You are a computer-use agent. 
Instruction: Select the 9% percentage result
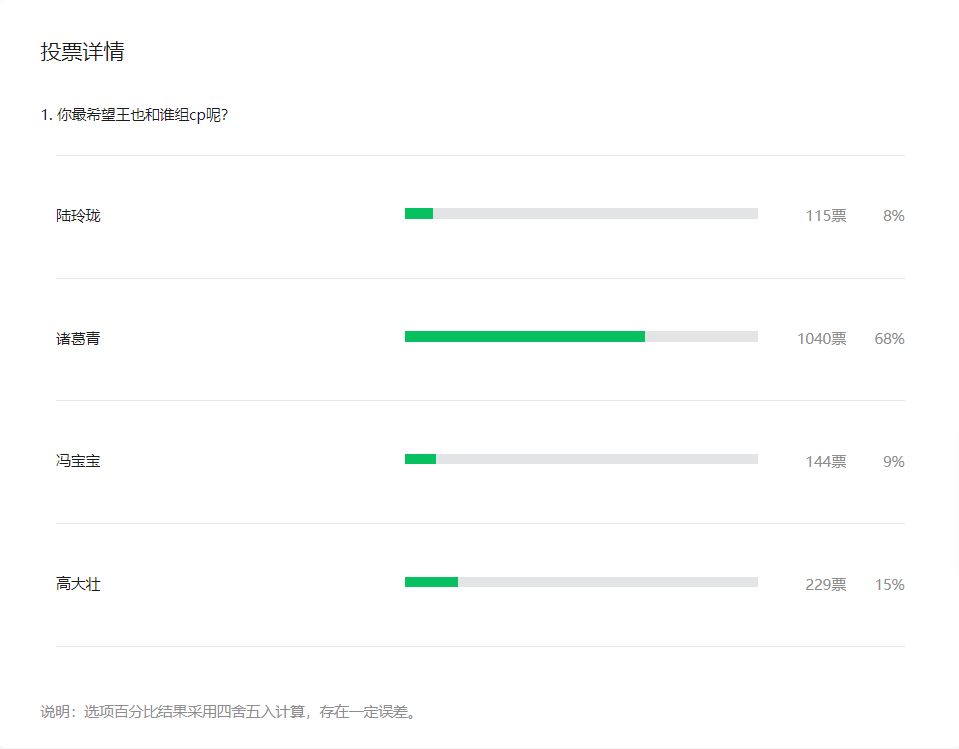click(893, 462)
